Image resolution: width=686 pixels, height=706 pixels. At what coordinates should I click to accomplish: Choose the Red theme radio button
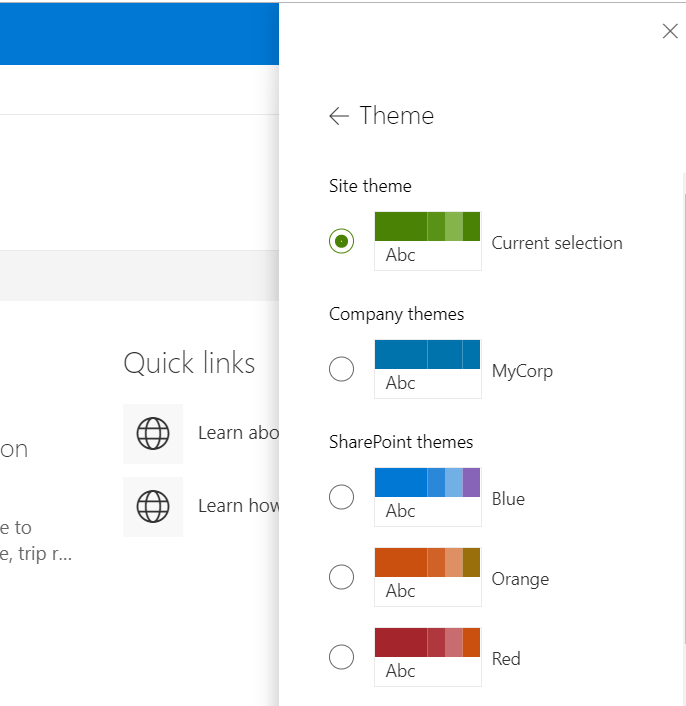[x=341, y=657]
